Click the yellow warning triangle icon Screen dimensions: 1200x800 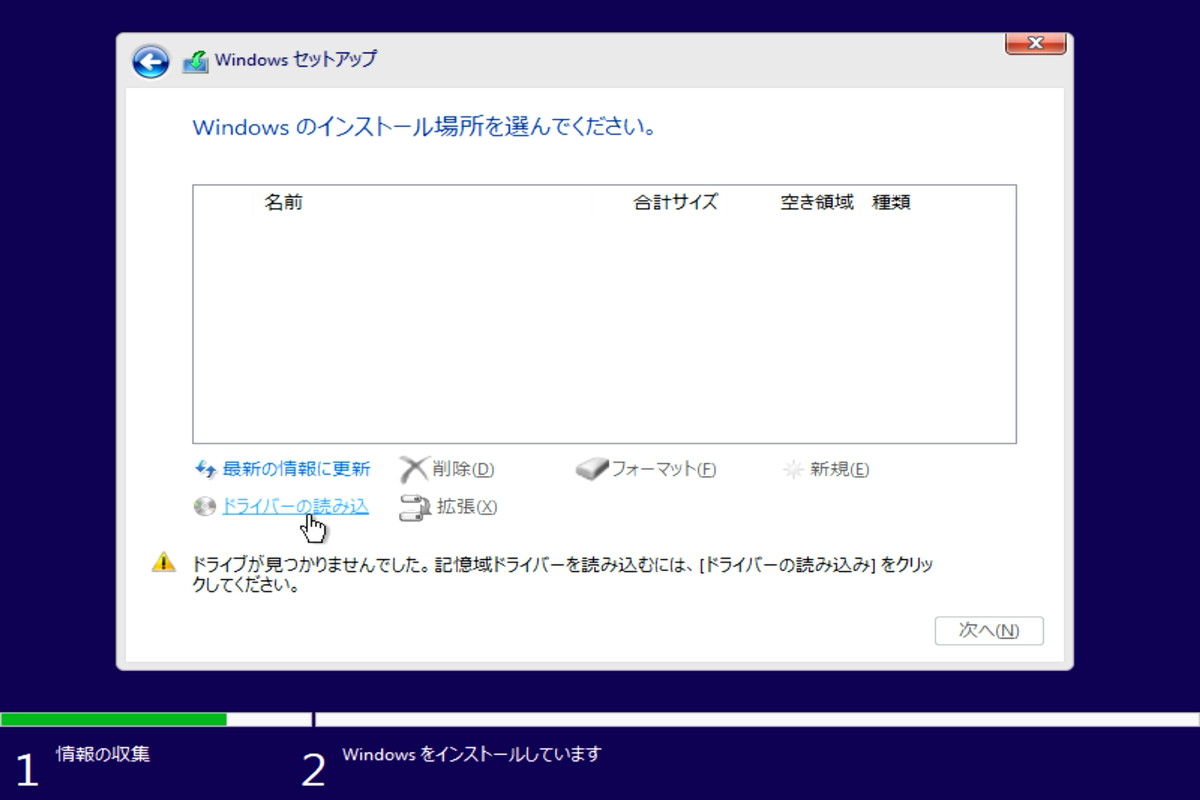coord(163,563)
